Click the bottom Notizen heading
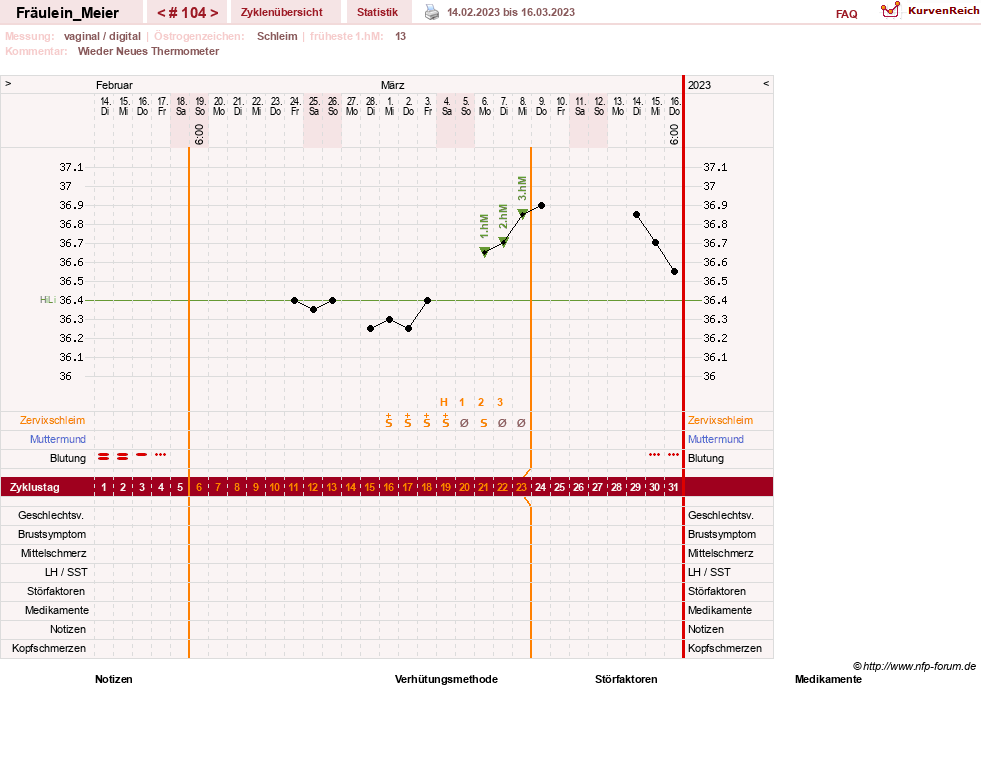Image resolution: width=981 pixels, height=778 pixels. [113, 679]
